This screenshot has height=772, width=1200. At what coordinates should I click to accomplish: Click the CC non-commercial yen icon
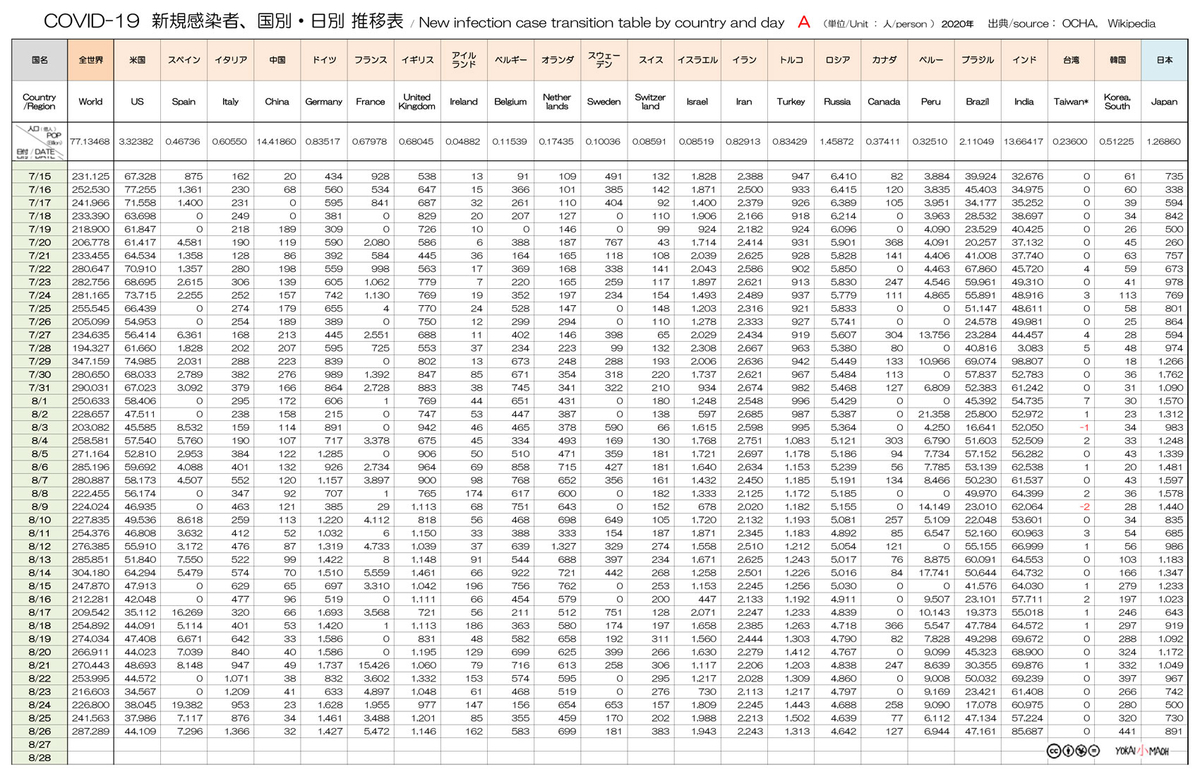point(1080,750)
